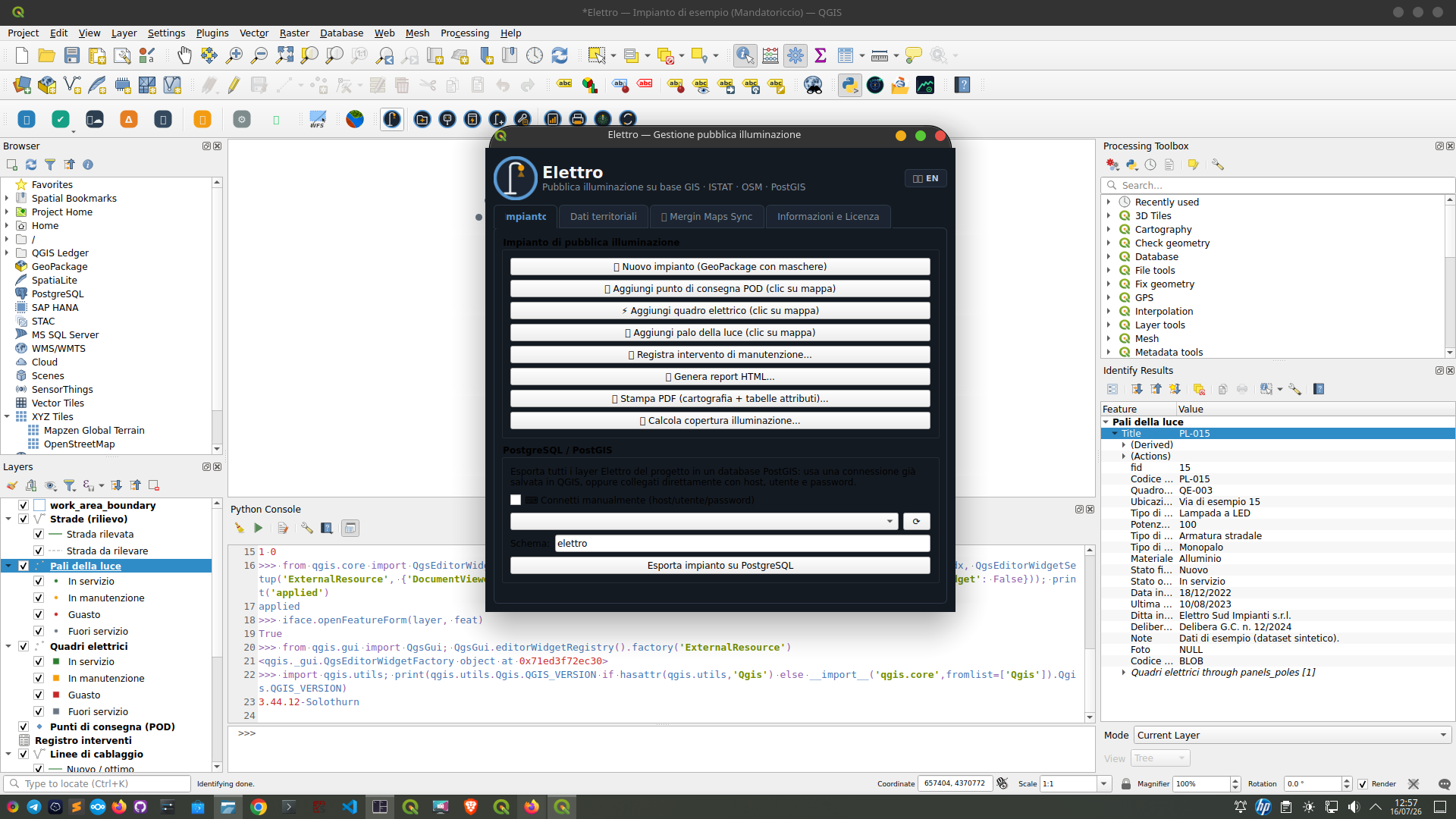The height and width of the screenshot is (819, 1456).
Task: Expand Cartography in Processing Toolbox
Action: (x=1109, y=229)
